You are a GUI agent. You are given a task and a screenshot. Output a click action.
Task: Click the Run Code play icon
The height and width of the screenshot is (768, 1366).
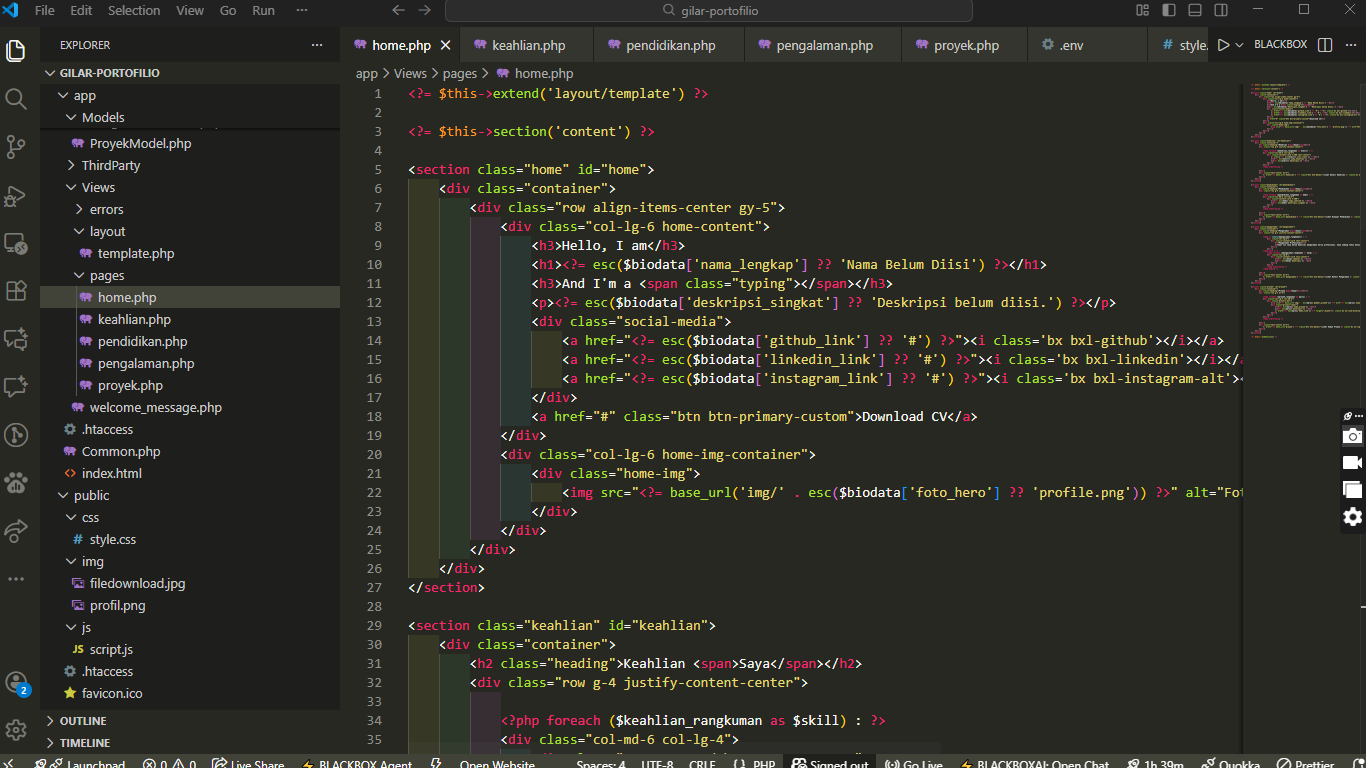click(1222, 45)
